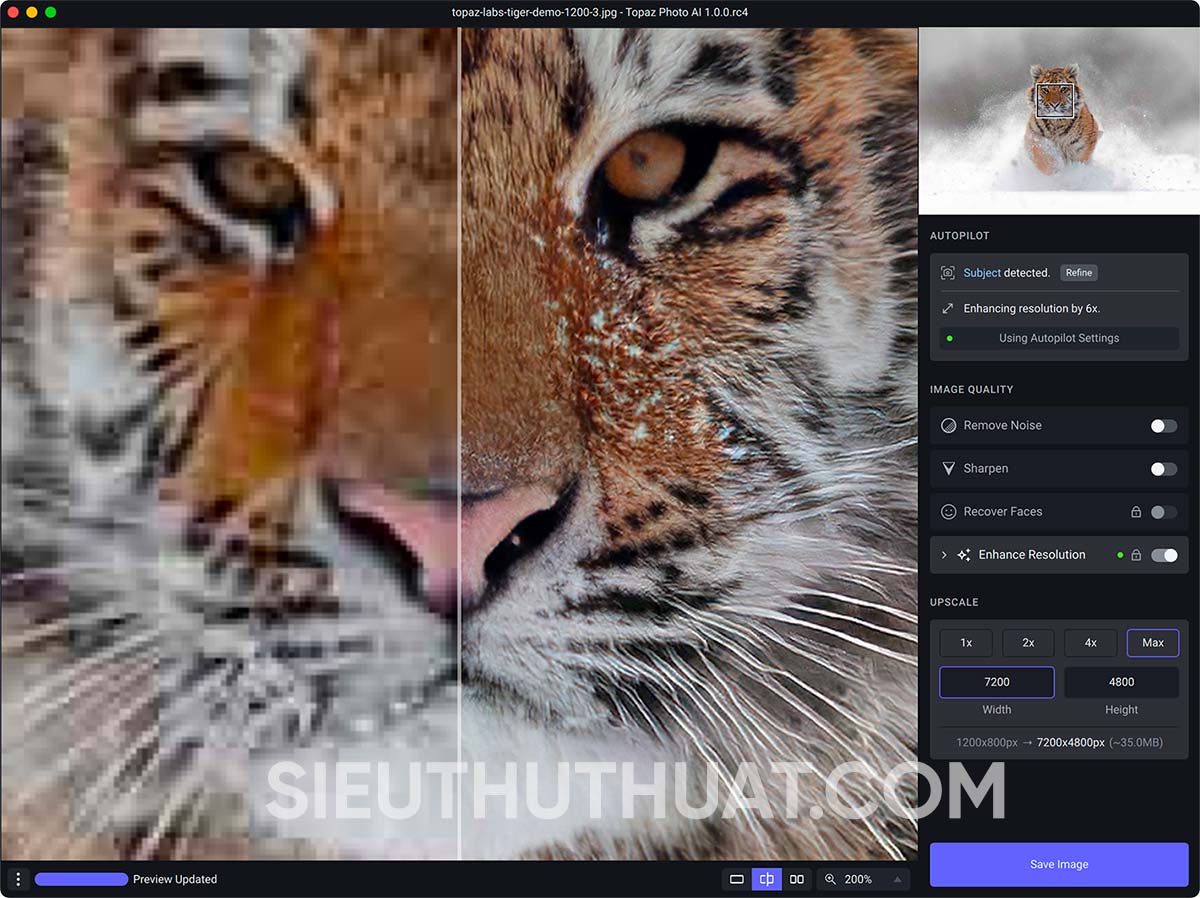Click the Enhance Resolution label
Screen dimensions: 1200x898
(1032, 555)
